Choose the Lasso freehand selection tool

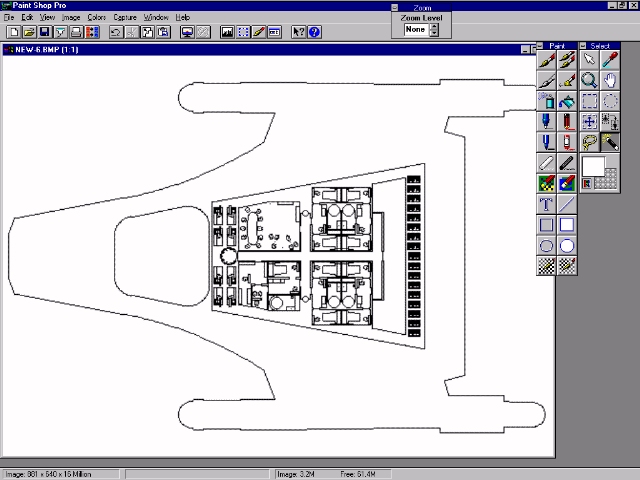[x=590, y=143]
